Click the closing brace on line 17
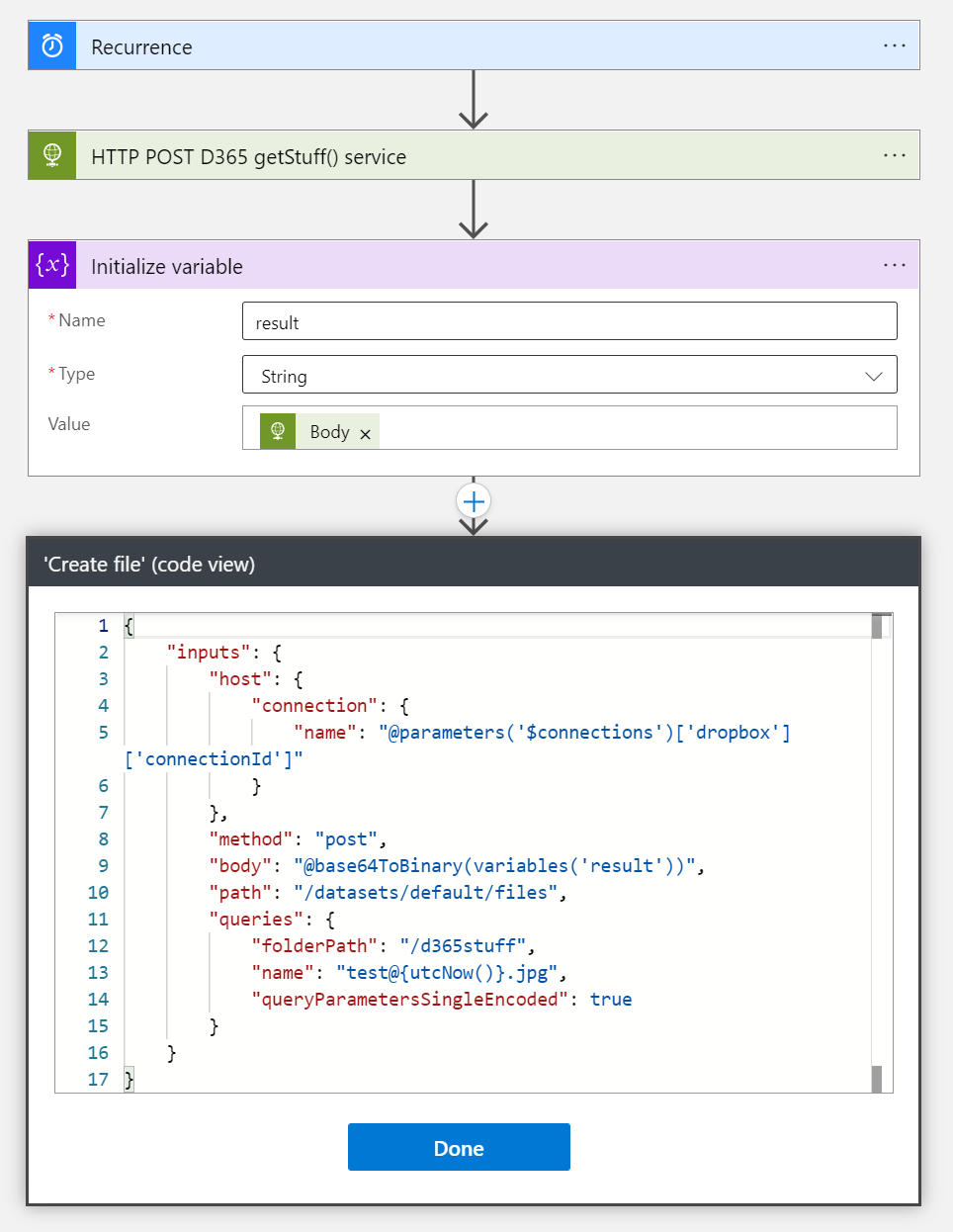 (129, 1080)
